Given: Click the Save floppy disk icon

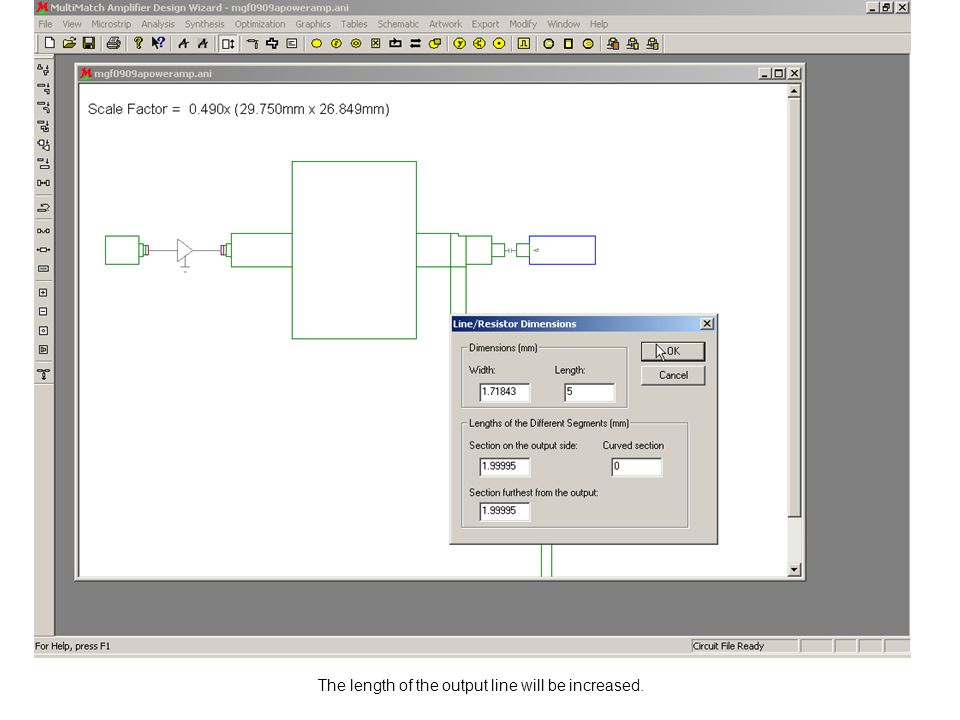Looking at the screenshot, I should (x=89, y=43).
